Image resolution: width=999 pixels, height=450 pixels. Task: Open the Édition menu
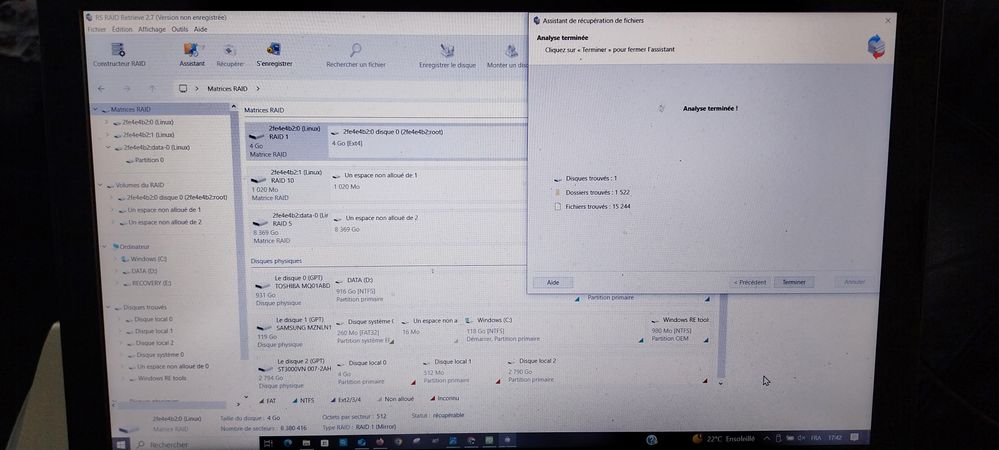pos(122,29)
